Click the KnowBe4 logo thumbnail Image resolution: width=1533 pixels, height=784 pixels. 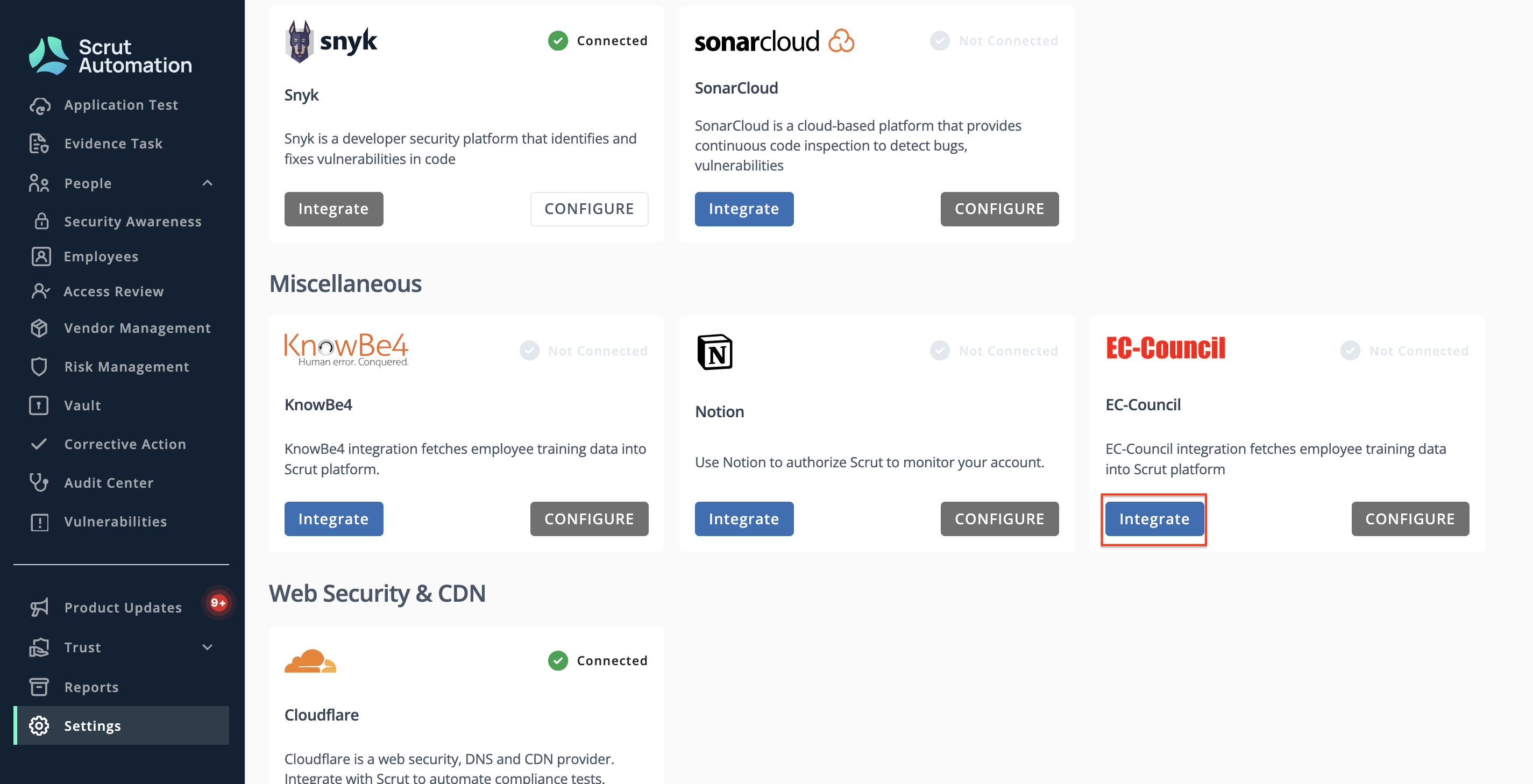pyautogui.click(x=346, y=350)
